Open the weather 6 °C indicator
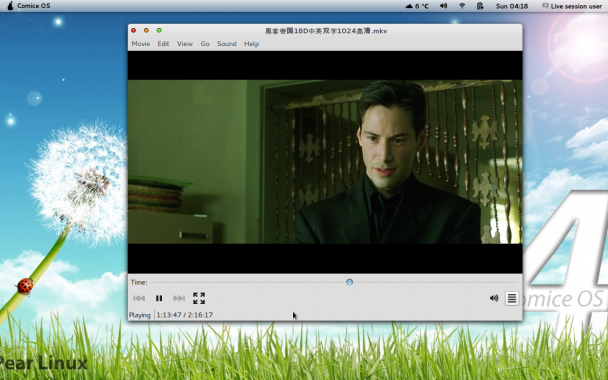608x380 pixels. 417,6
